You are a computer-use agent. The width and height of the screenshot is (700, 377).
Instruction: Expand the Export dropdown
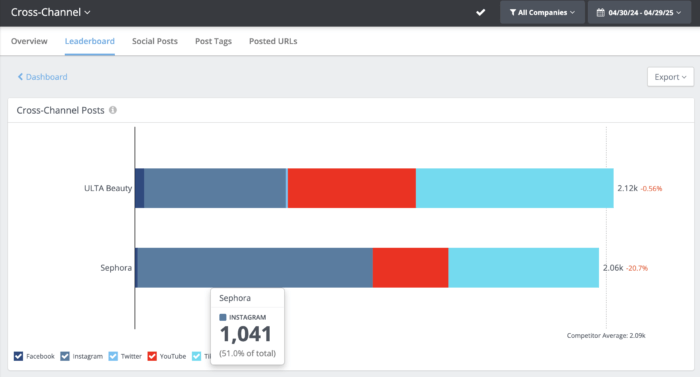670,77
